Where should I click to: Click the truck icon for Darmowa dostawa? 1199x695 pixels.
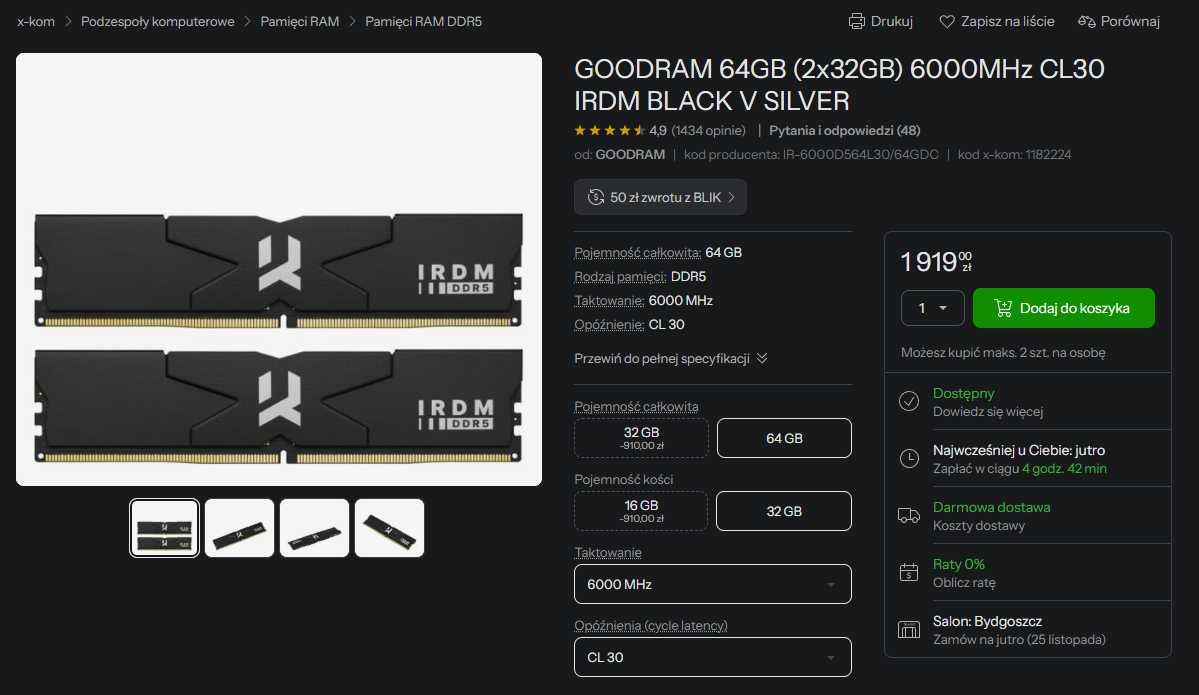pyautogui.click(x=909, y=515)
